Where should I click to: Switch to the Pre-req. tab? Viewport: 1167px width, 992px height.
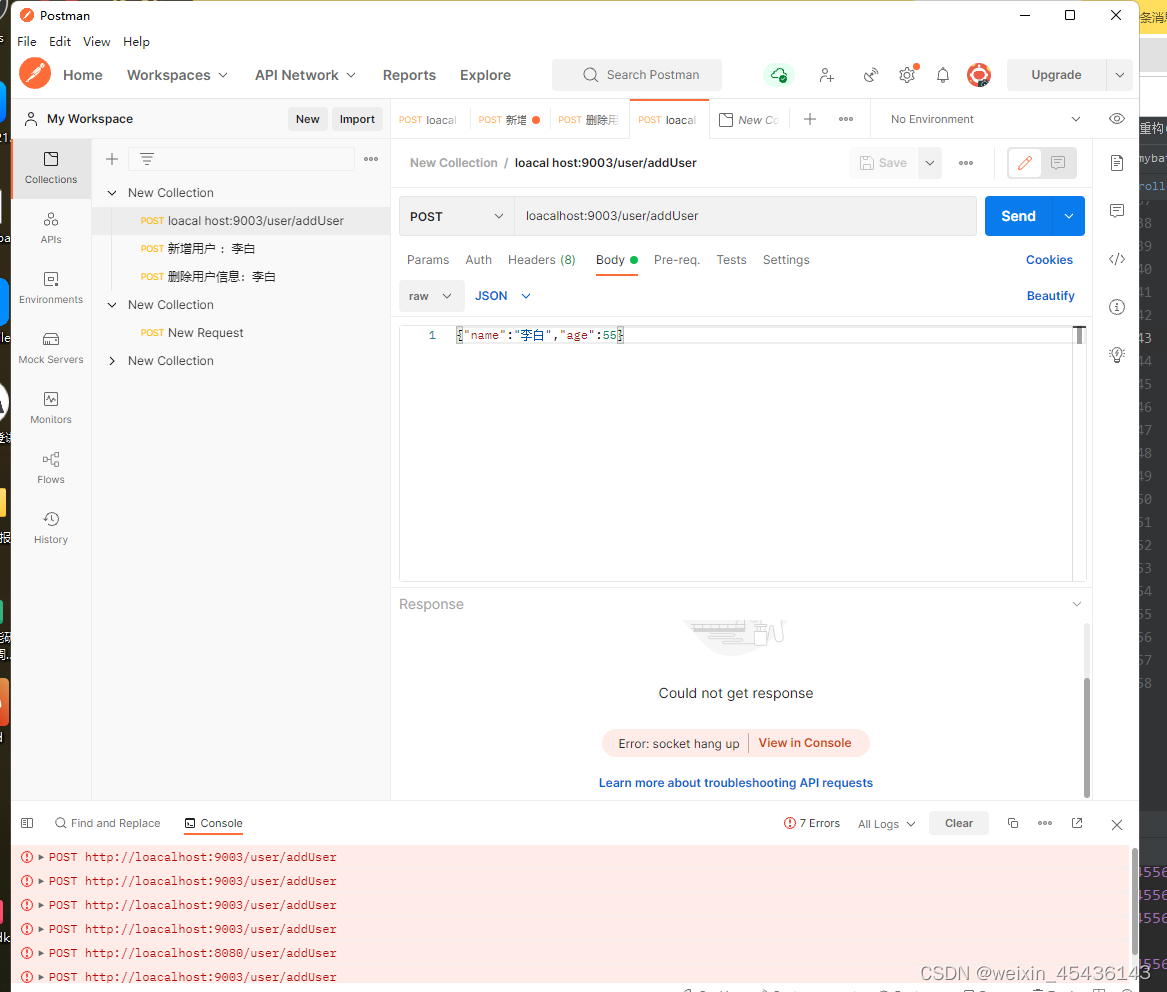click(x=677, y=260)
